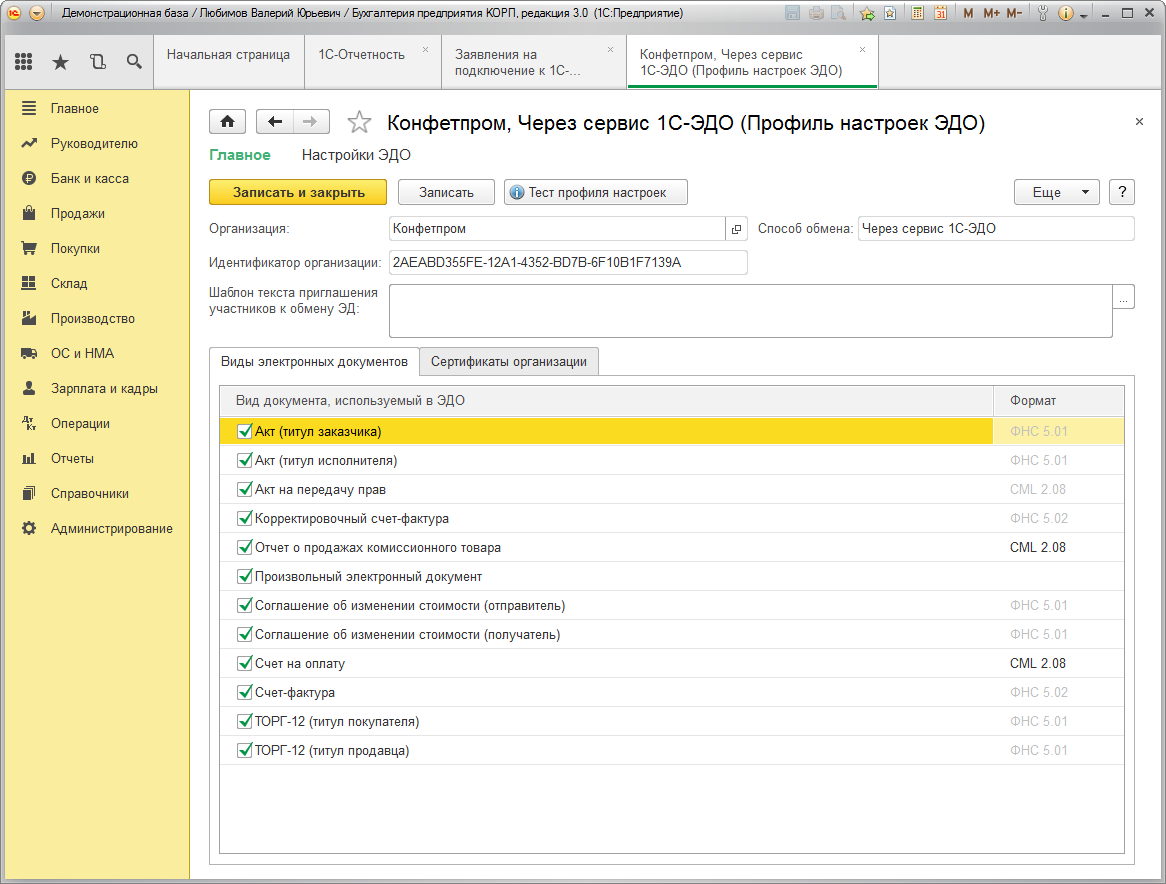Expand title bar dropdown arrow near info

1084,15
